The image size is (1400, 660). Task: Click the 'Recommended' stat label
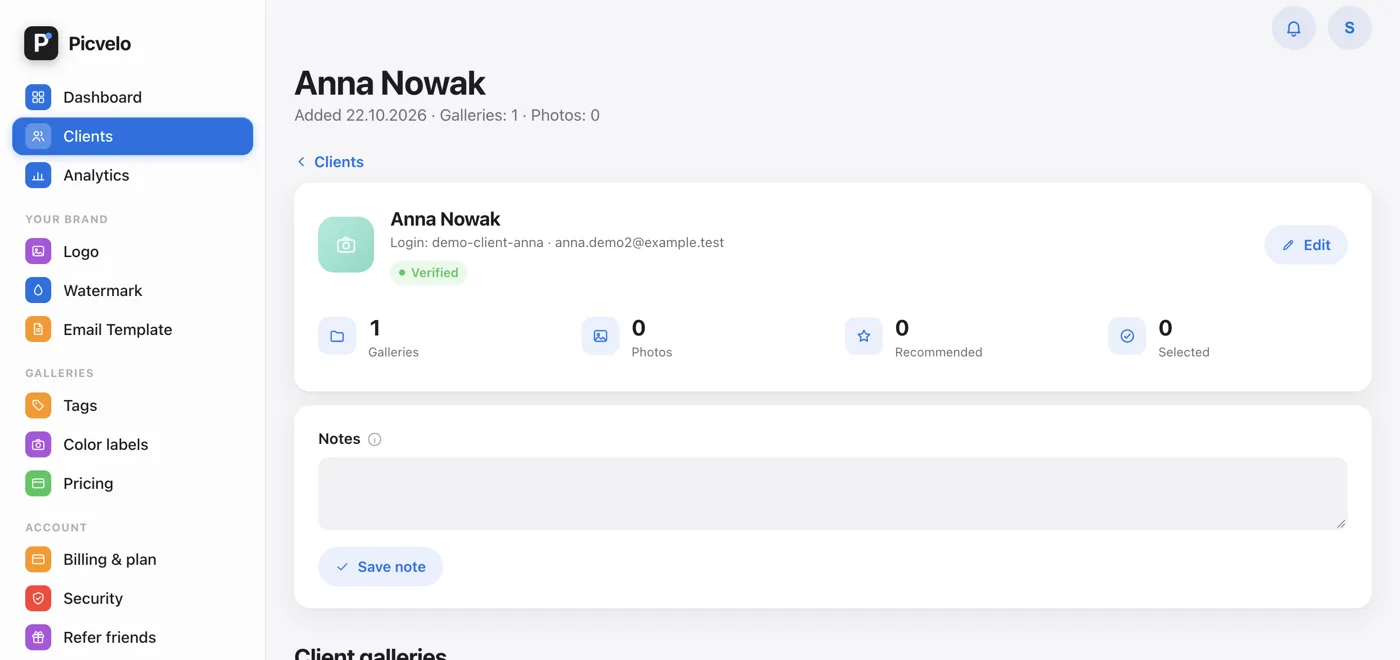pos(938,352)
